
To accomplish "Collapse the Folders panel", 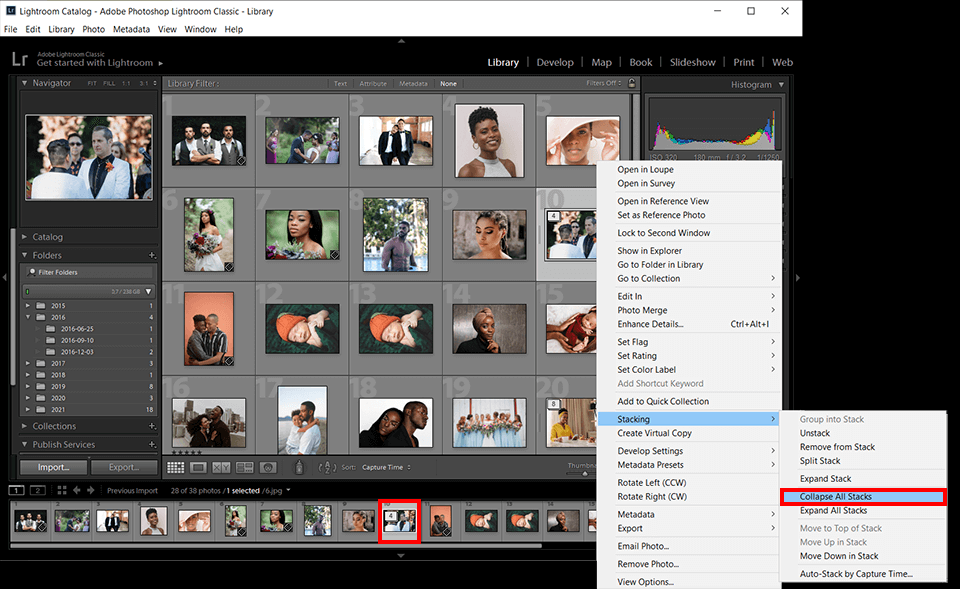I will (24, 255).
